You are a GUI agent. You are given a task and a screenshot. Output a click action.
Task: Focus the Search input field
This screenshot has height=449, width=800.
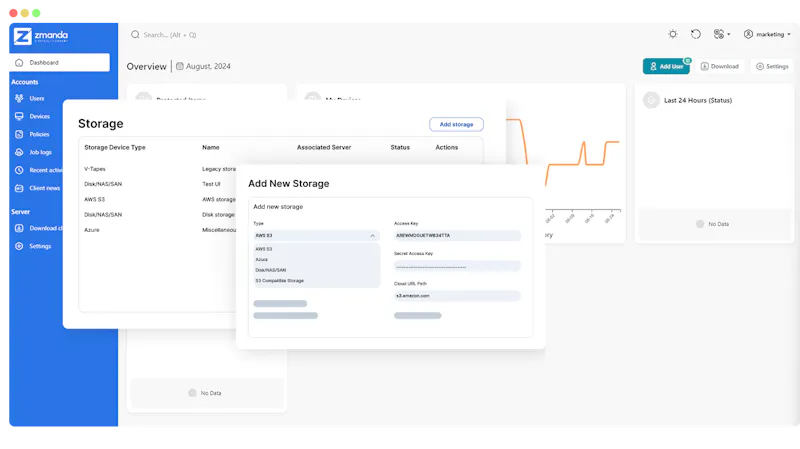pyautogui.click(x=169, y=35)
